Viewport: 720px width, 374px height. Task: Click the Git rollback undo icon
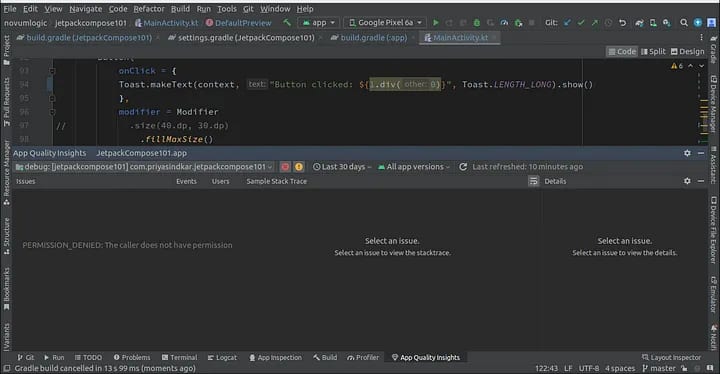623,23
